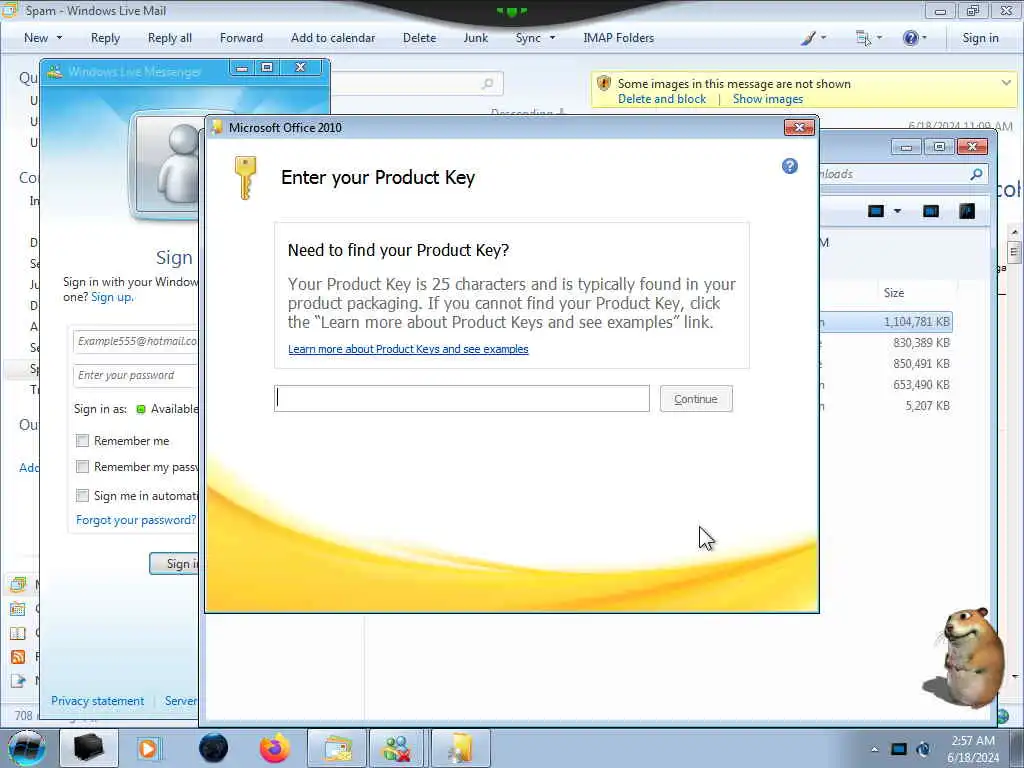Switch to Windows Live Mail taskbar button

click(x=336, y=748)
